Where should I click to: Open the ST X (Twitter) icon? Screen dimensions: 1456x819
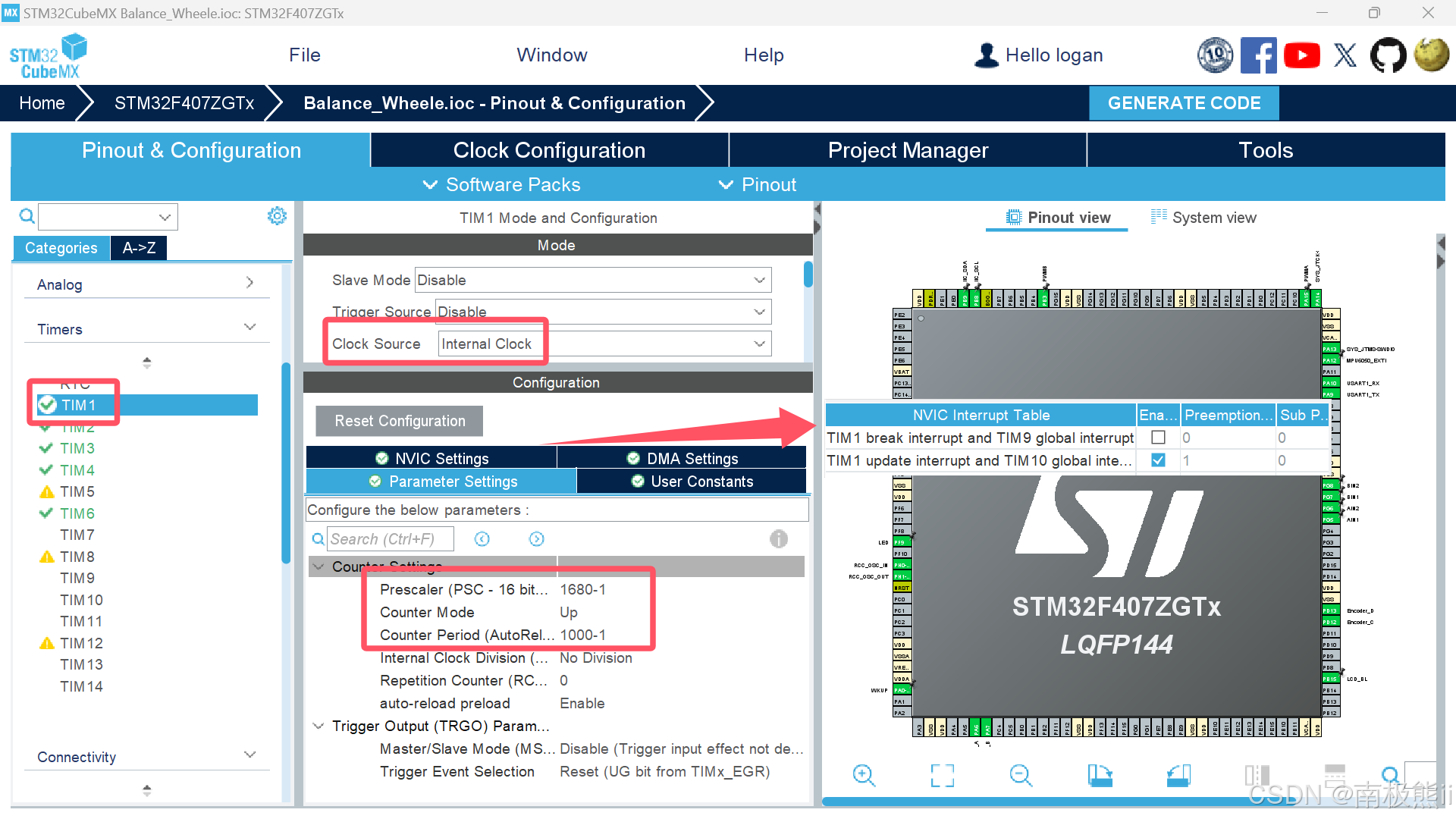(x=1345, y=55)
